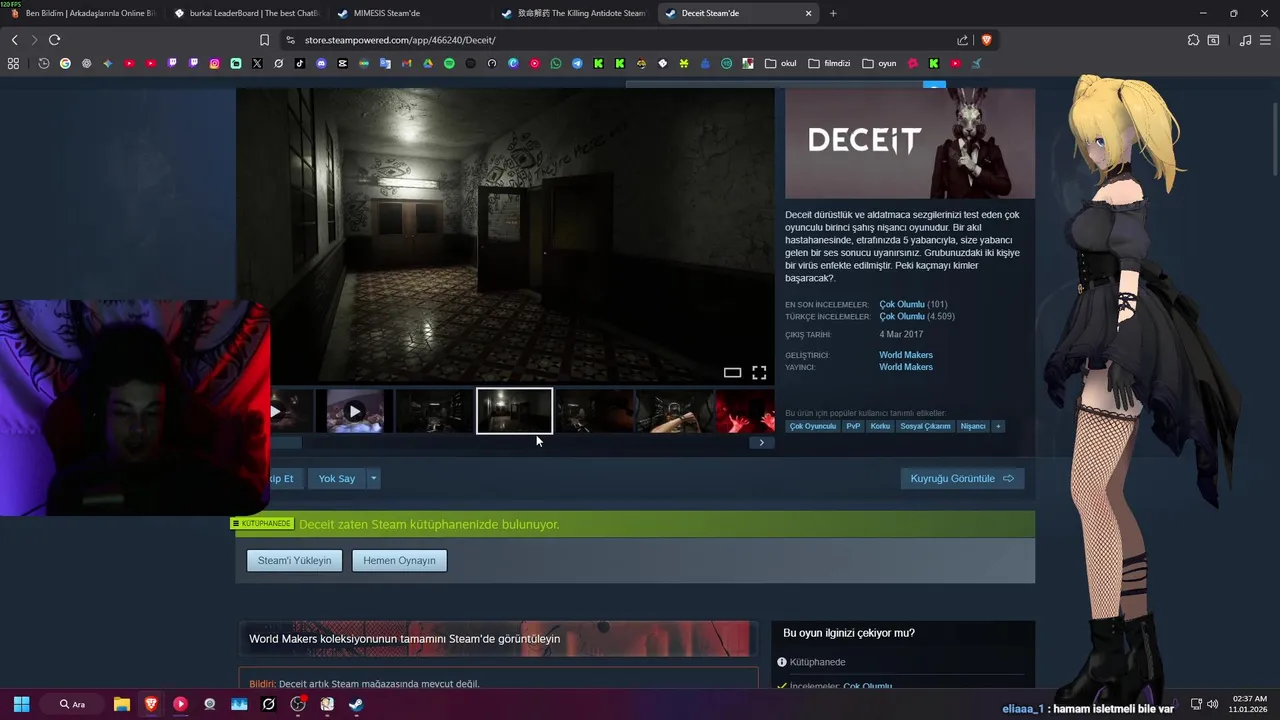Open the Brave Shields lion icon

pyautogui.click(x=986, y=40)
